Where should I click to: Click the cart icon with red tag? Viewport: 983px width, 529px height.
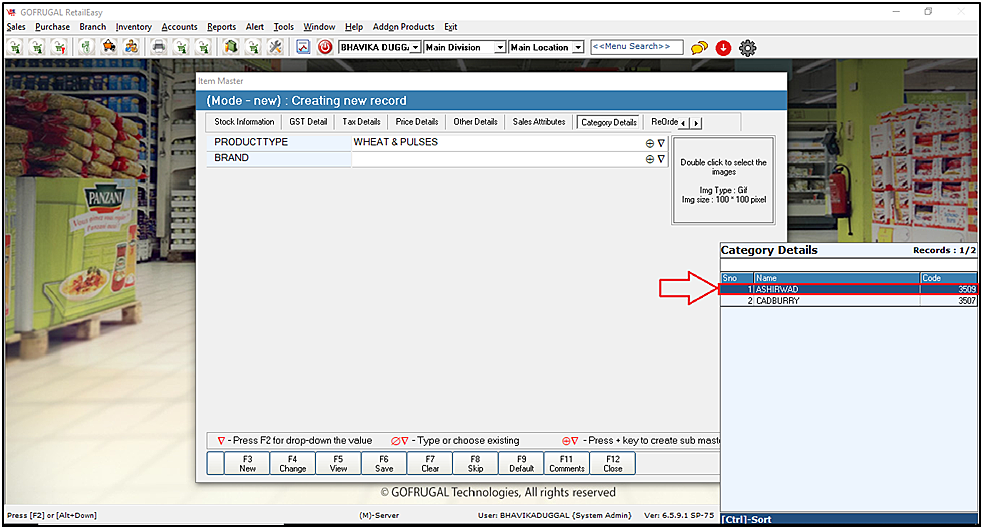(59, 48)
